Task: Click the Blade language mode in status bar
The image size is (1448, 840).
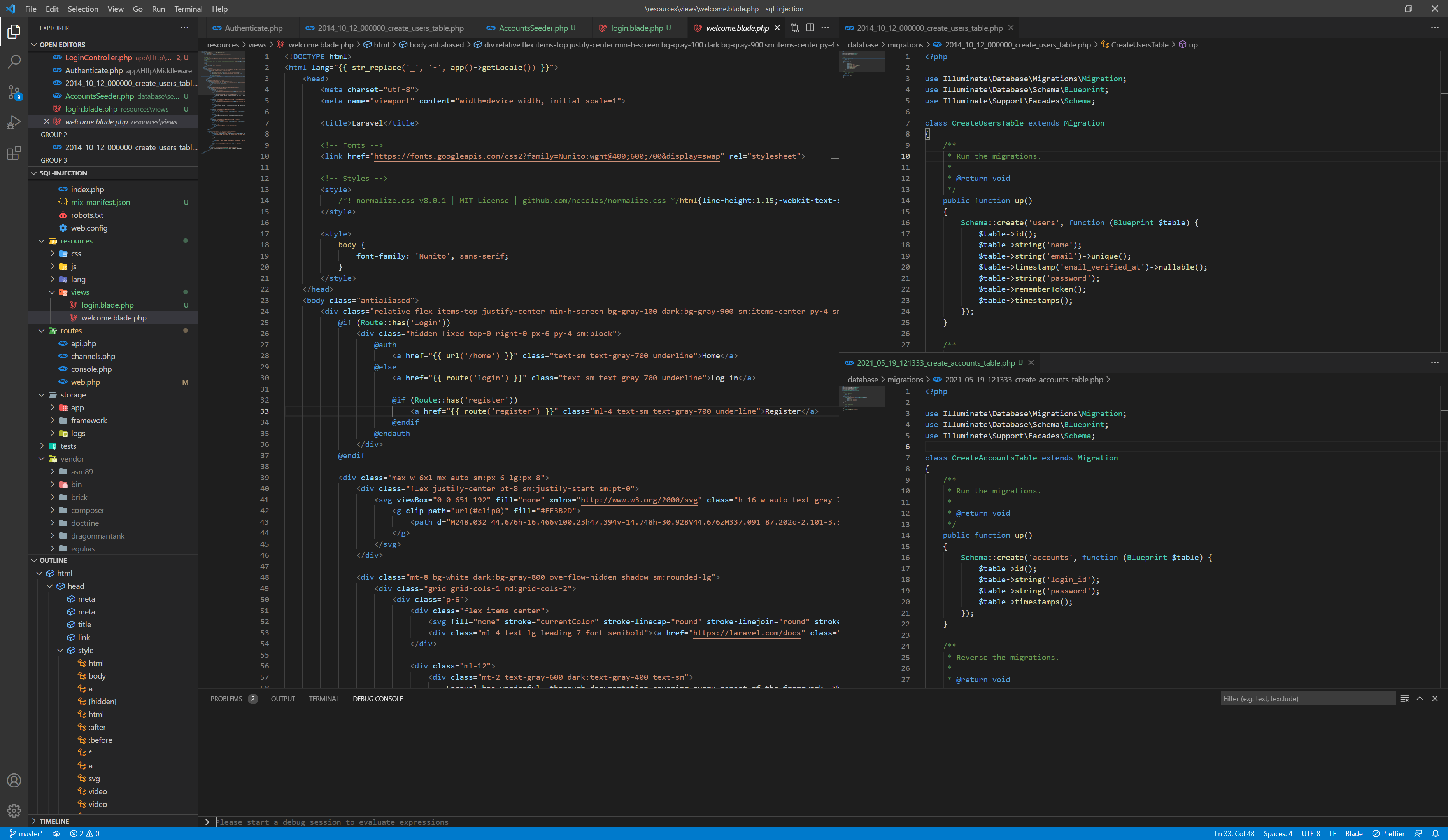Action: click(1354, 833)
